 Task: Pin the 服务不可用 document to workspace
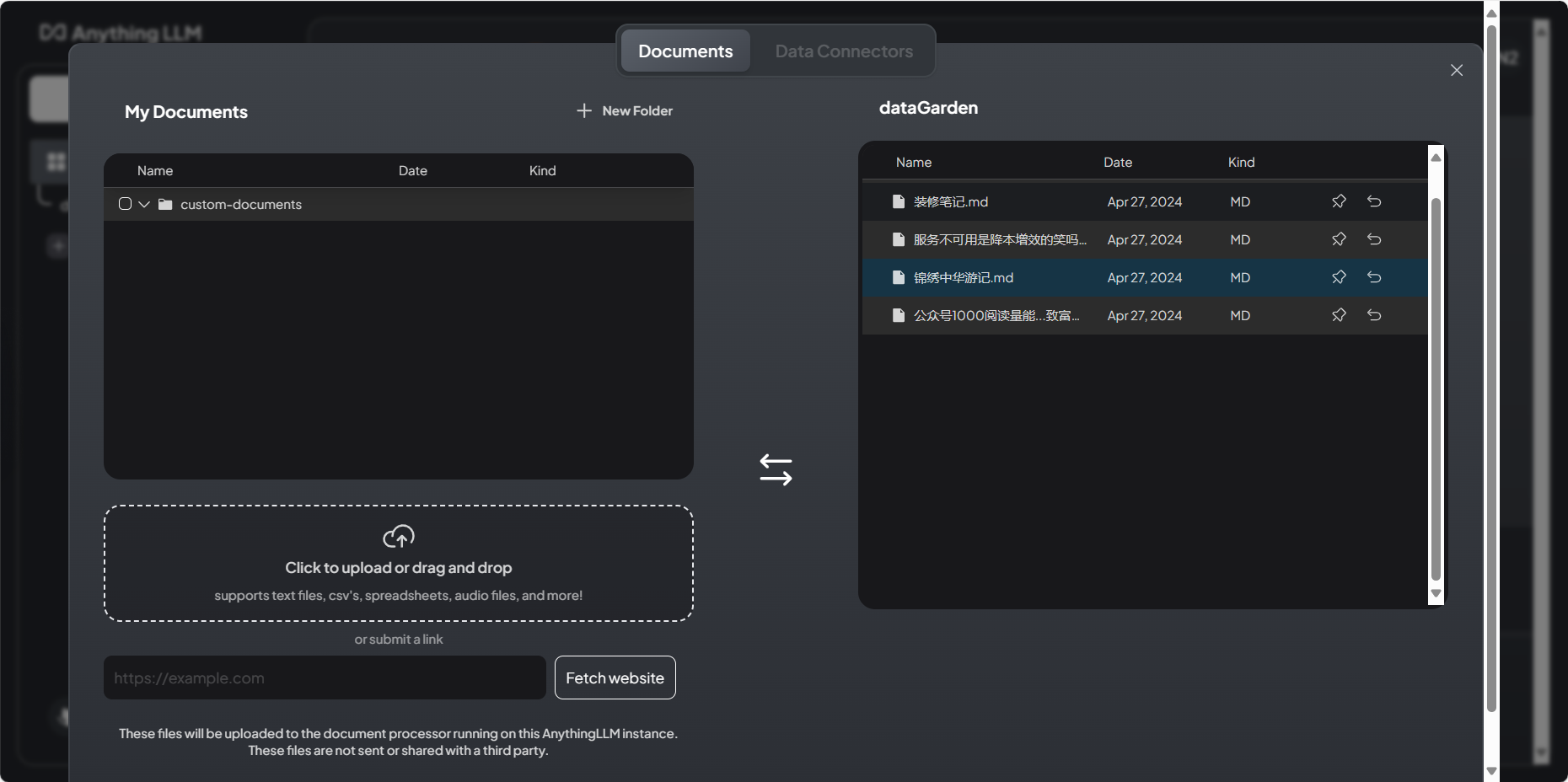pos(1339,239)
